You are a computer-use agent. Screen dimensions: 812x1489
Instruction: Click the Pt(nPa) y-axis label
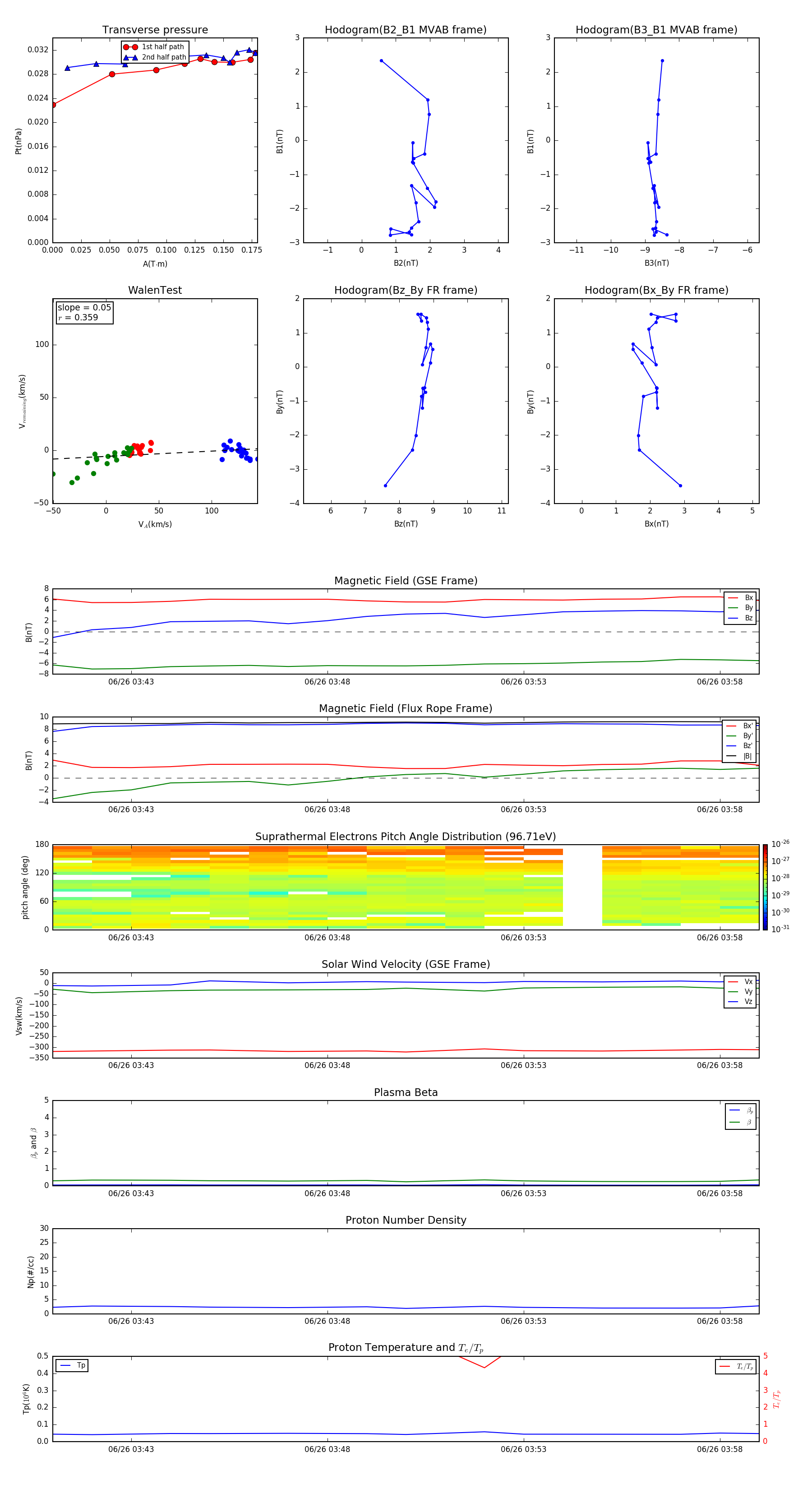pyautogui.click(x=18, y=140)
